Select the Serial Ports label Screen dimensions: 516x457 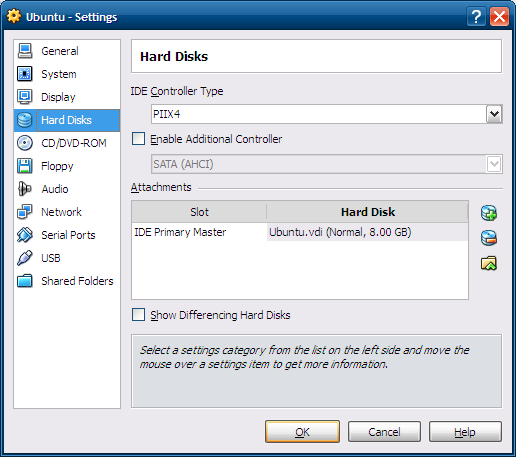68,235
